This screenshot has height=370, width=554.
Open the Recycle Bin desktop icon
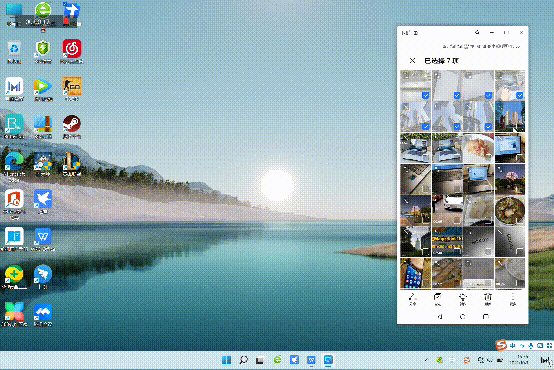pyautogui.click(x=14, y=52)
